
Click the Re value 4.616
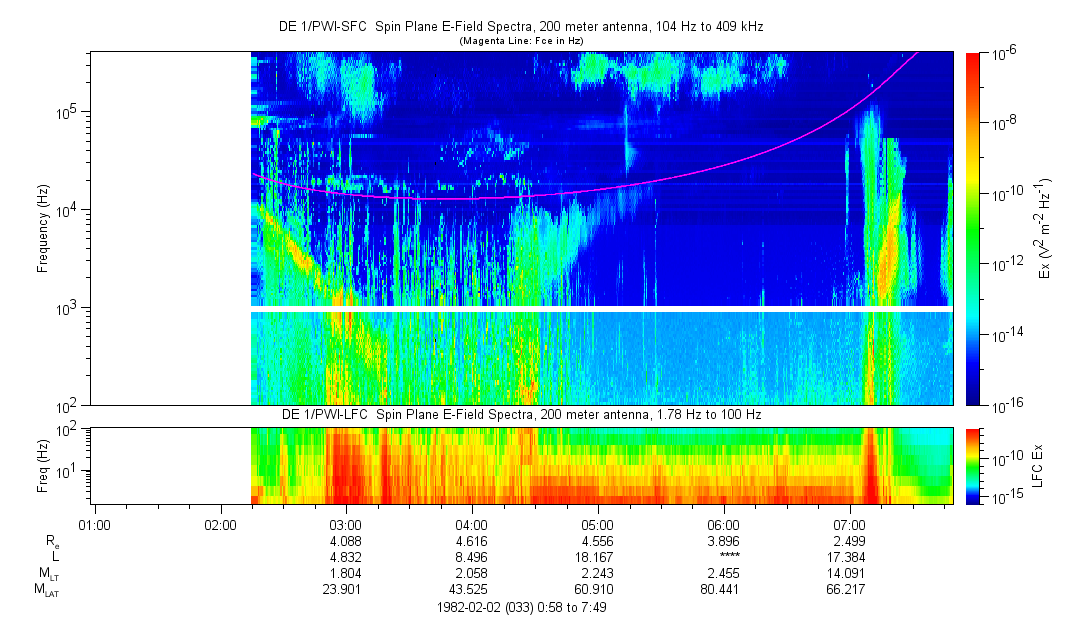point(471,541)
